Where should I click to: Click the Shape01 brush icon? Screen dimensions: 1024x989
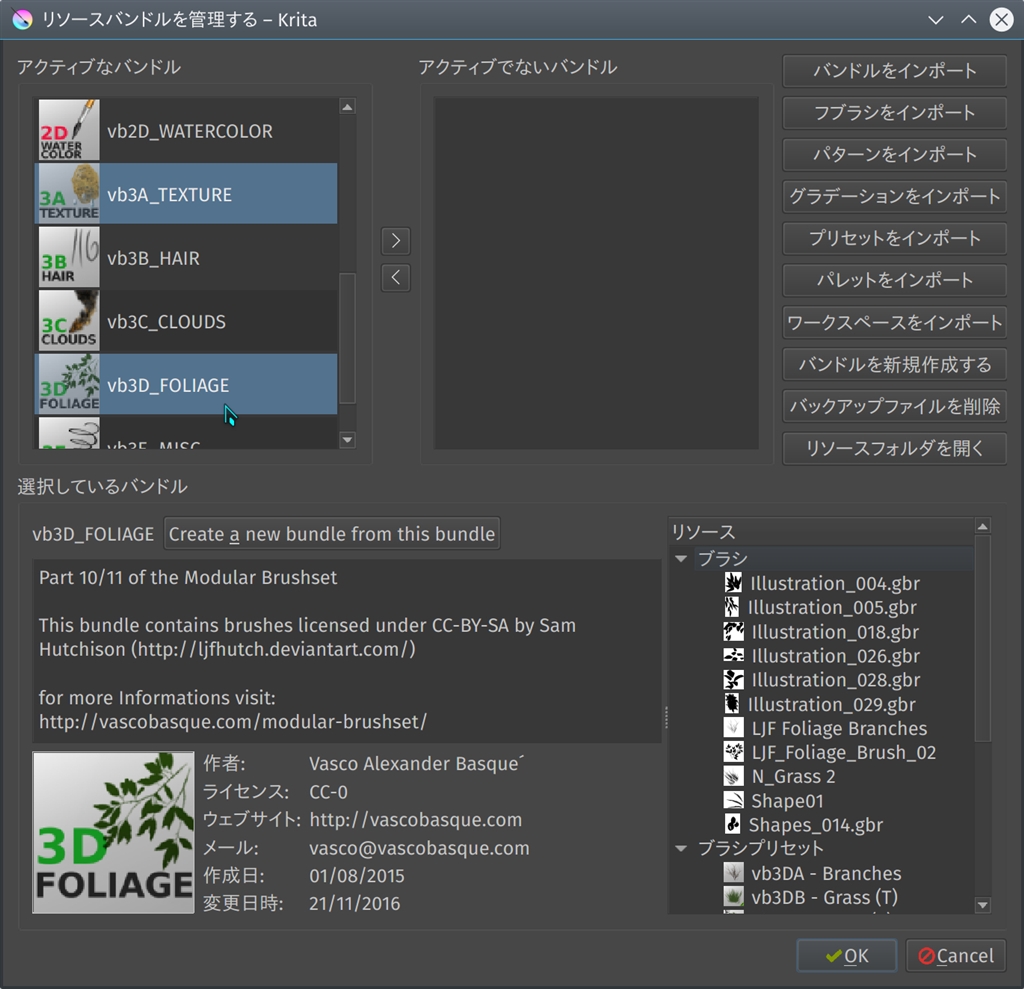733,800
